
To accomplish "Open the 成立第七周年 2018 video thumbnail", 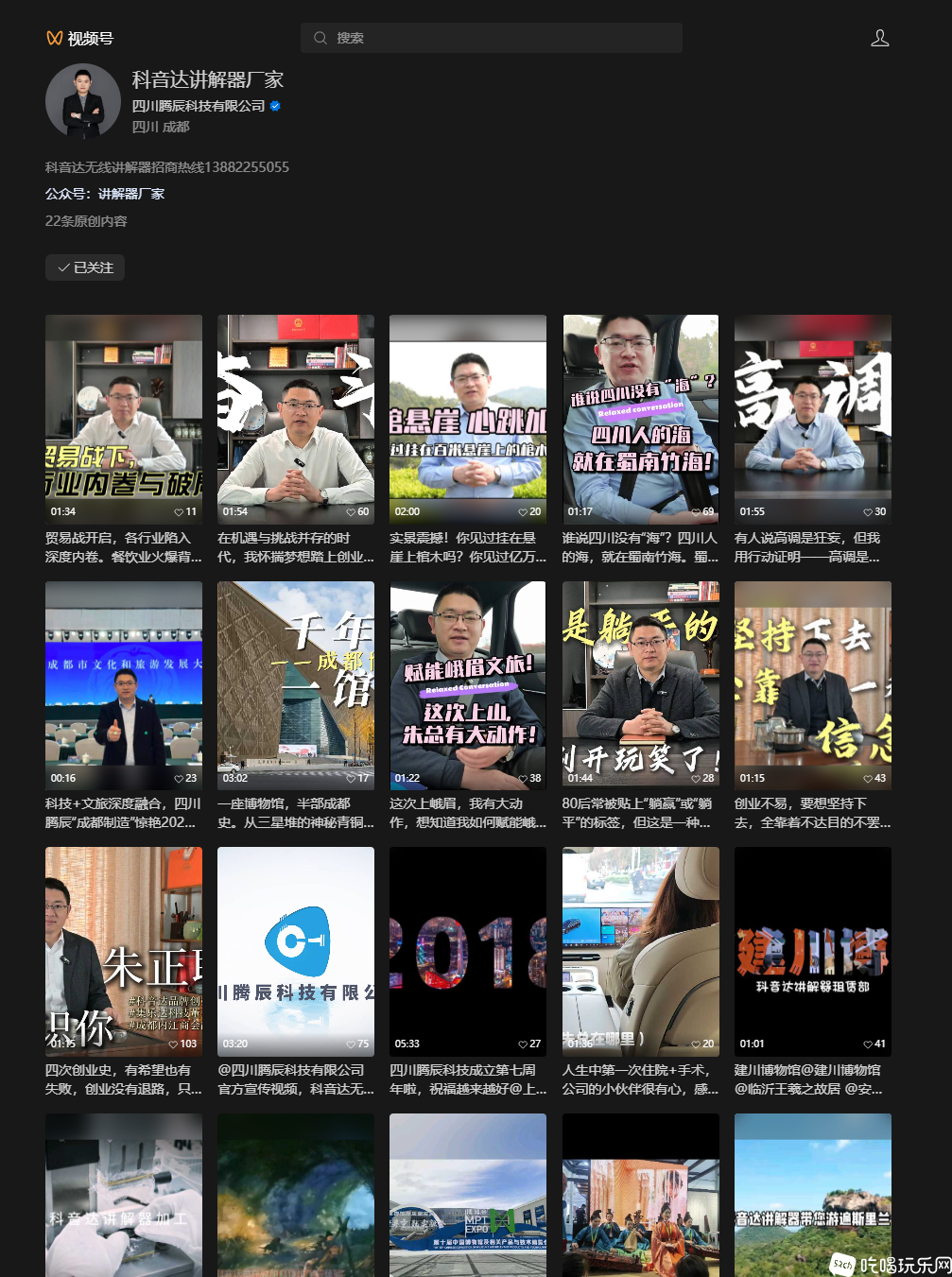I will [468, 951].
